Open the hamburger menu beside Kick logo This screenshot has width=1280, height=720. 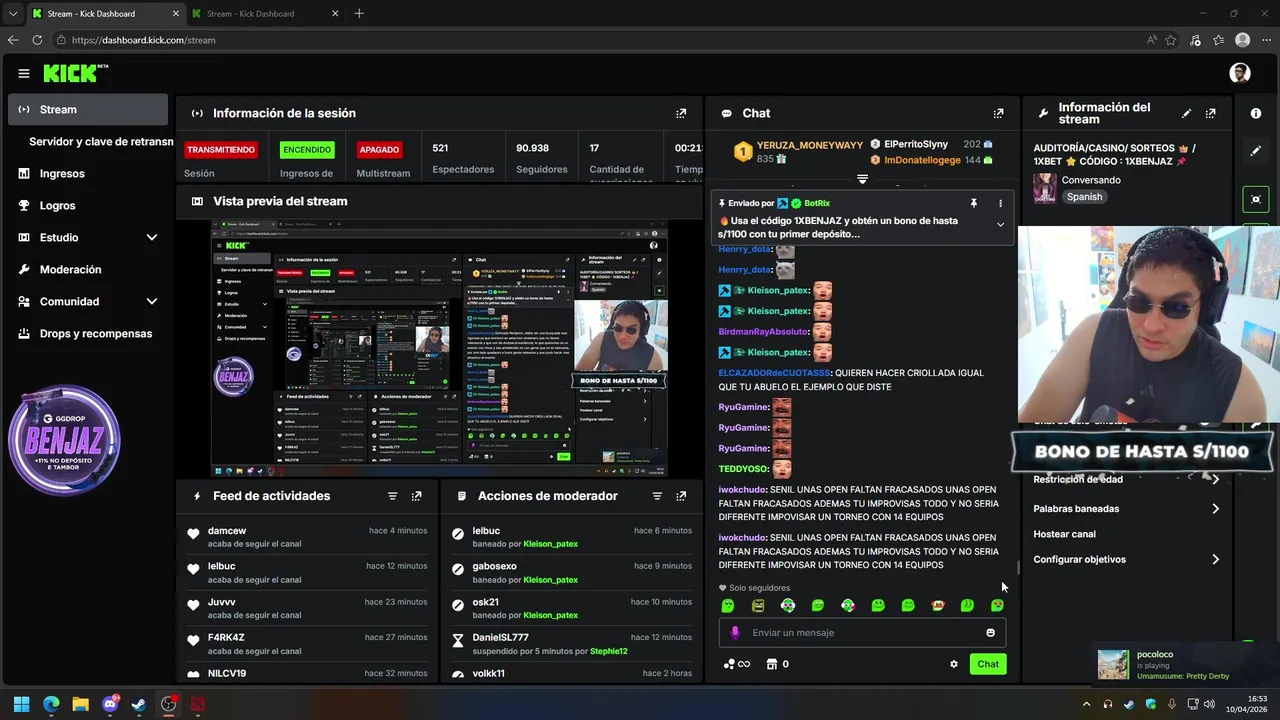pyautogui.click(x=24, y=73)
